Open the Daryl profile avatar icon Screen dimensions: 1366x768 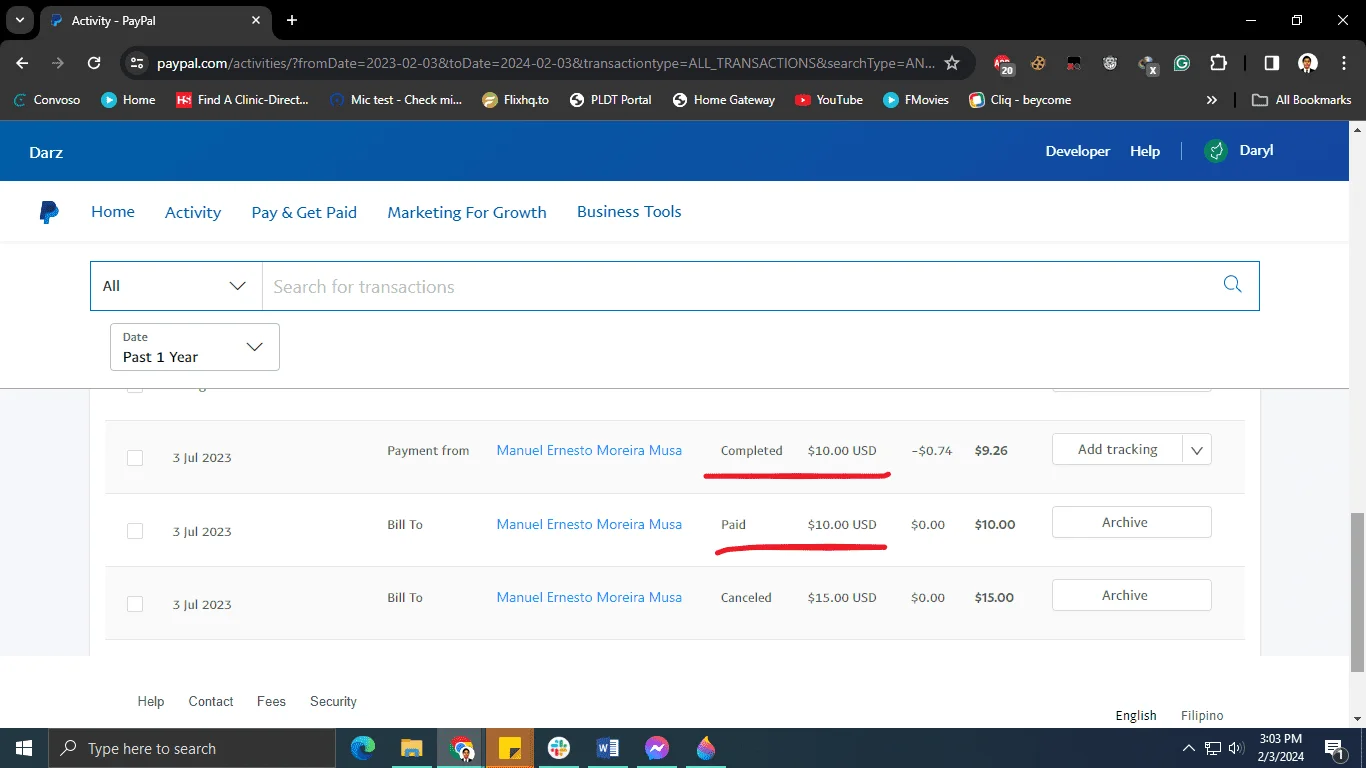click(1215, 151)
